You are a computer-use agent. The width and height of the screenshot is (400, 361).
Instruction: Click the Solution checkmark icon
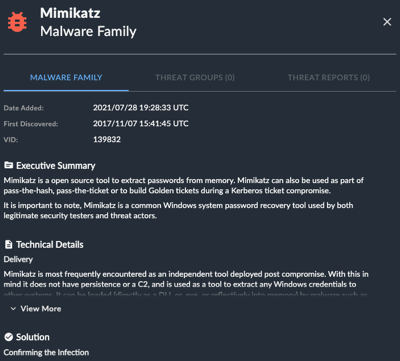click(9, 337)
